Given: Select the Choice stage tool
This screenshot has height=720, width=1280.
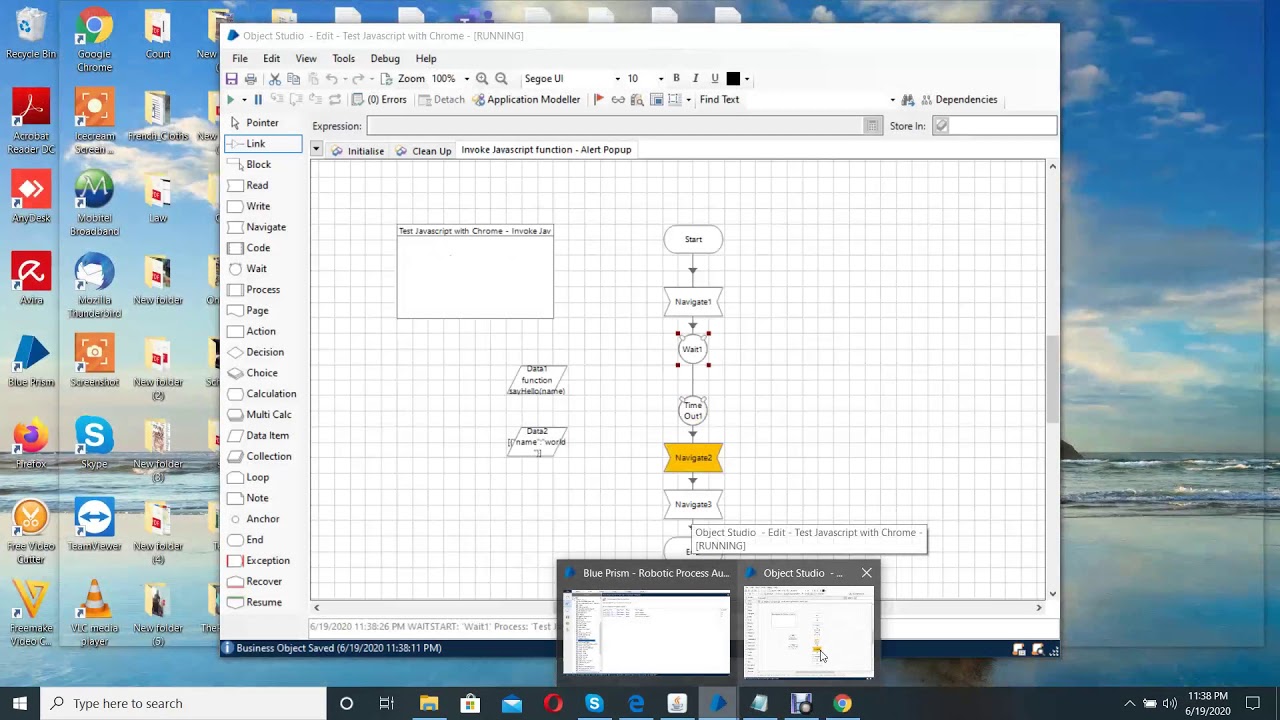Looking at the screenshot, I should click(253, 373).
